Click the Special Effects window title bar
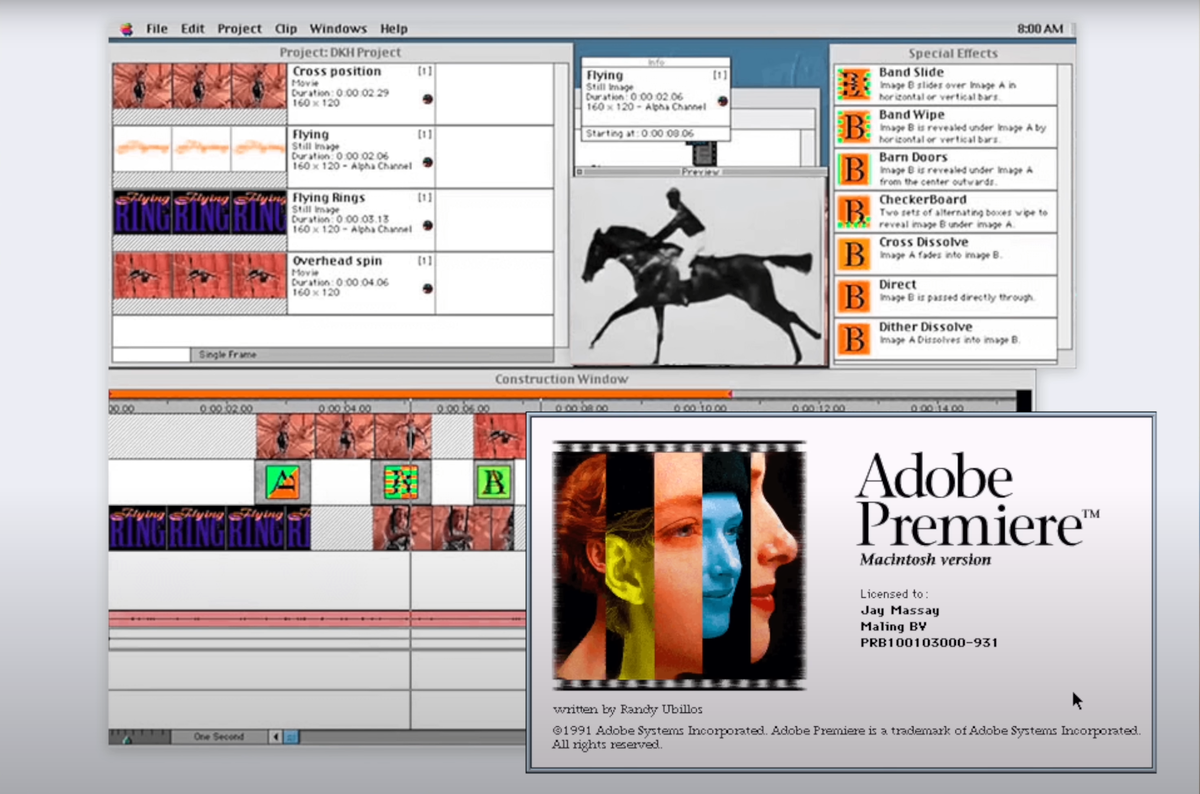This screenshot has width=1200, height=794. (953, 54)
